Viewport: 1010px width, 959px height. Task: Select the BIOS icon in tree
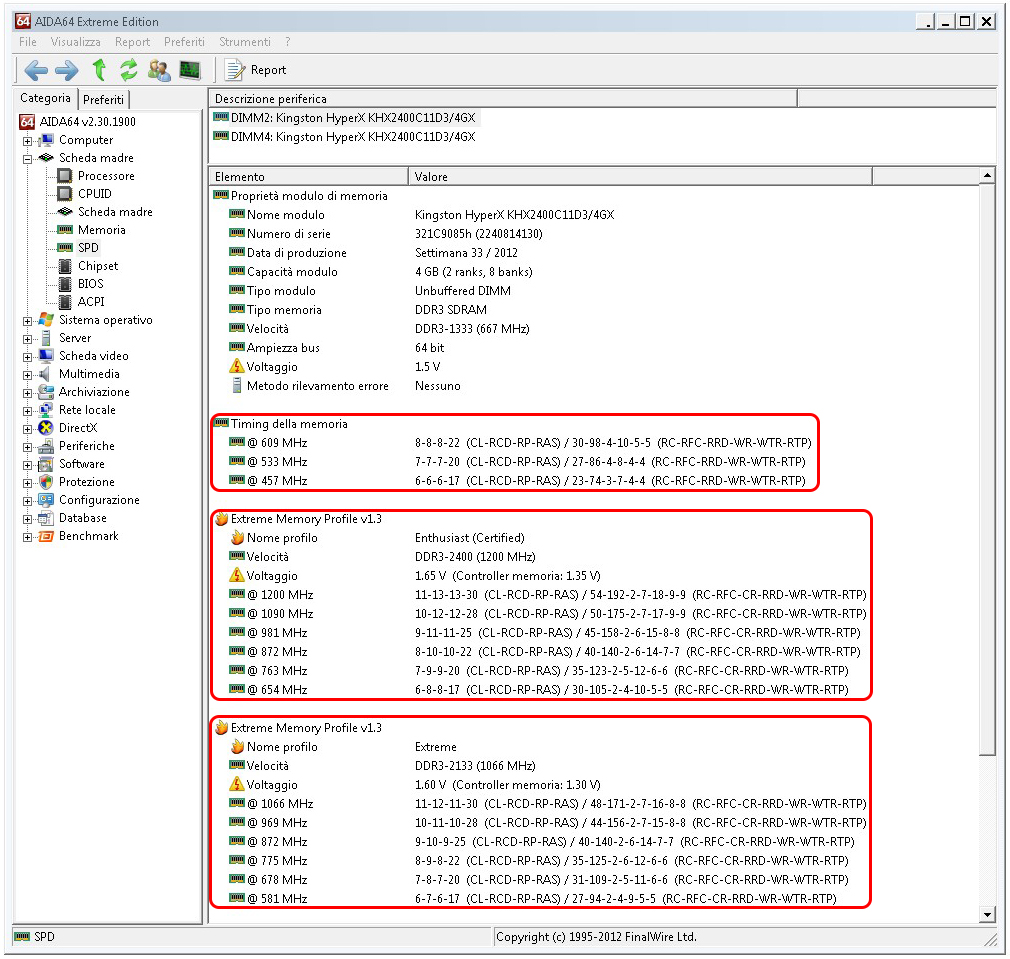click(64, 284)
